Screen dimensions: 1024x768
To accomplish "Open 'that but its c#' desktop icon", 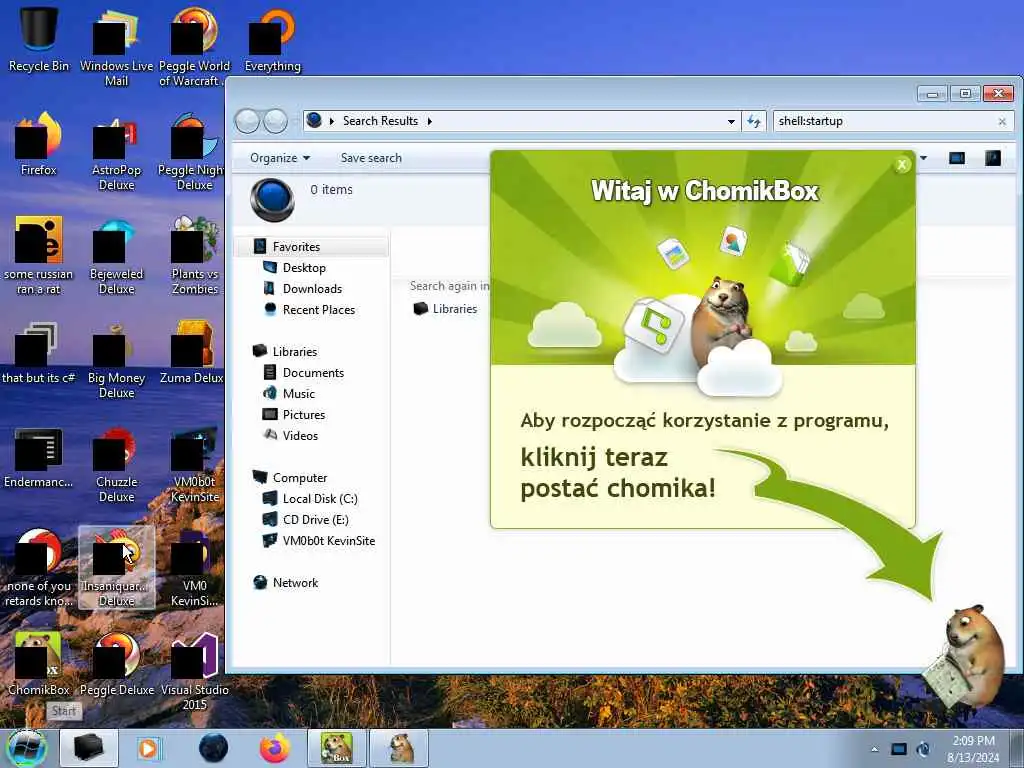I will pyautogui.click(x=39, y=353).
